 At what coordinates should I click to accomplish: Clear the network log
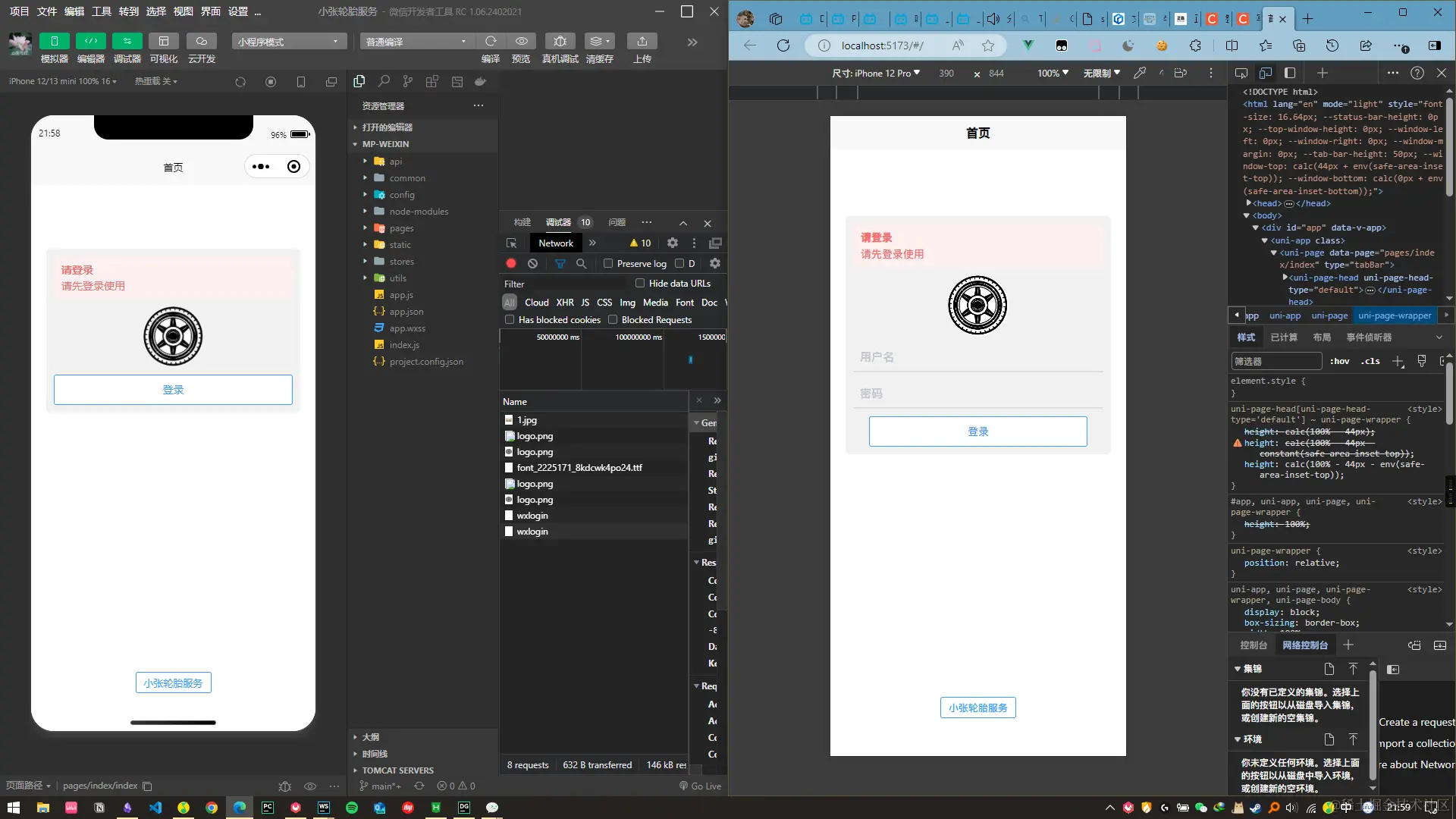click(x=533, y=263)
